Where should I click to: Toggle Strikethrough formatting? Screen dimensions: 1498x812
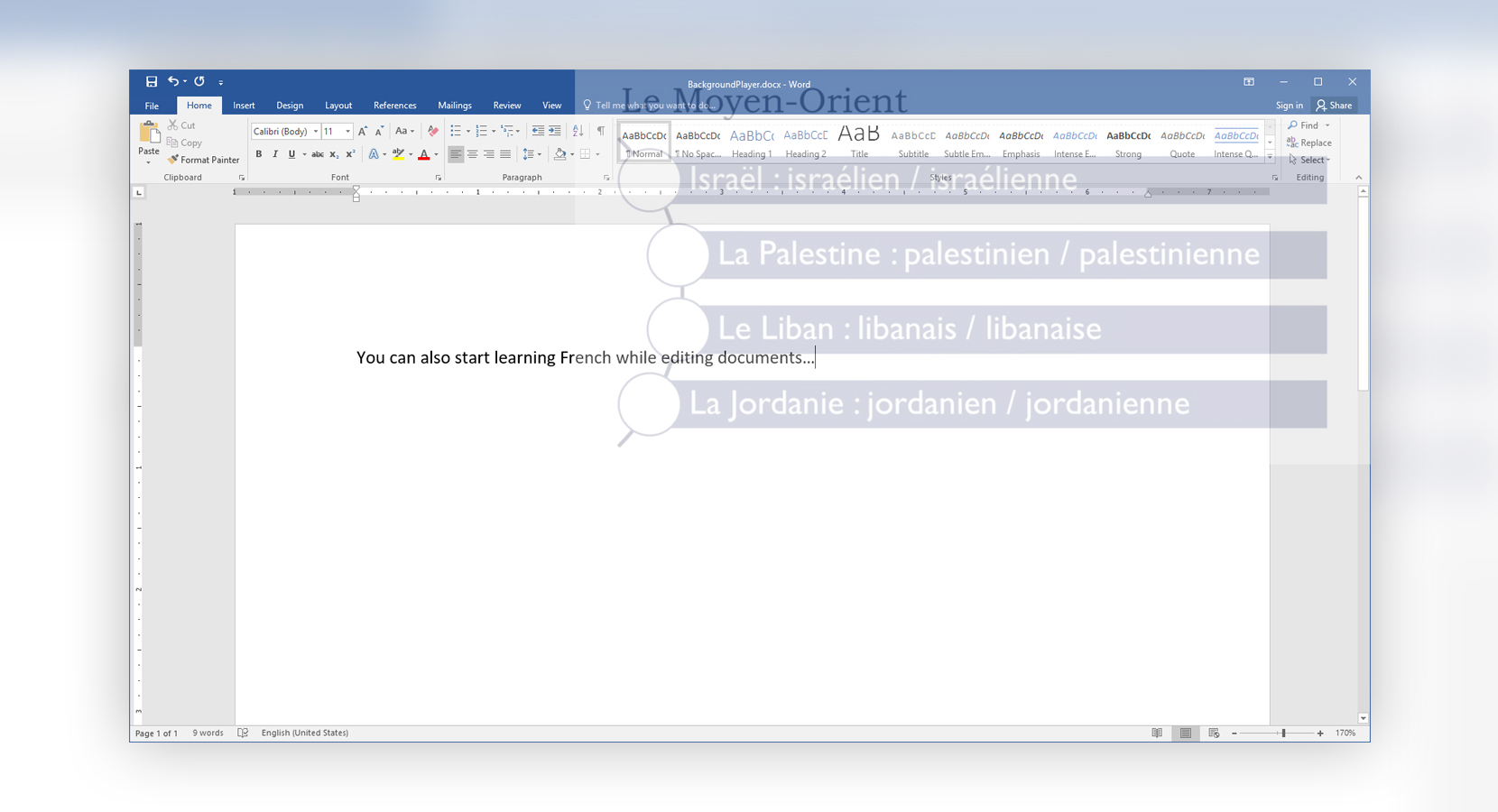click(318, 154)
